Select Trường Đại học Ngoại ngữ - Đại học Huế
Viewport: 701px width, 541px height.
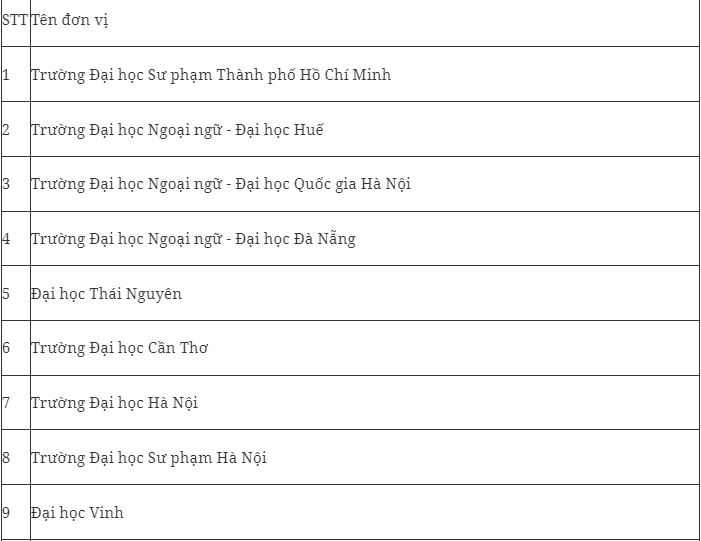177,130
